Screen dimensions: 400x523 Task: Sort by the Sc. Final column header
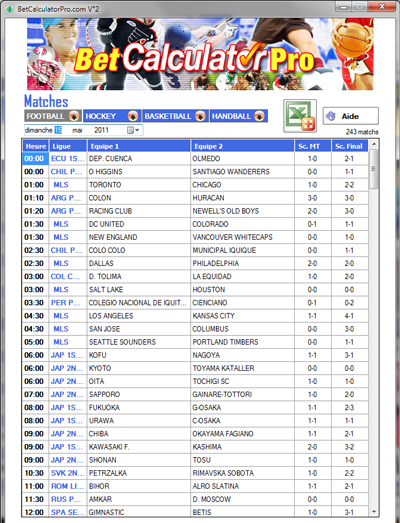pos(350,146)
